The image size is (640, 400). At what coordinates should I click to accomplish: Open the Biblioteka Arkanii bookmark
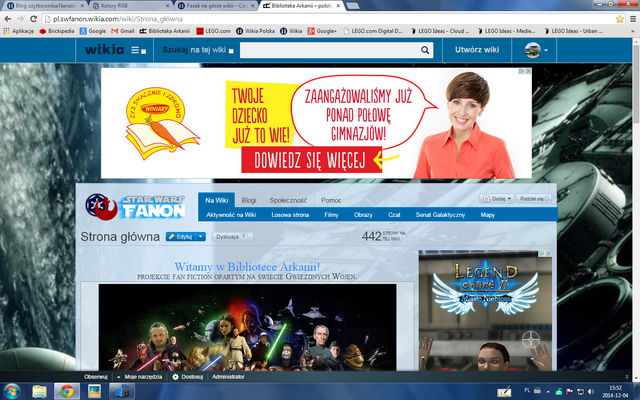coord(165,31)
